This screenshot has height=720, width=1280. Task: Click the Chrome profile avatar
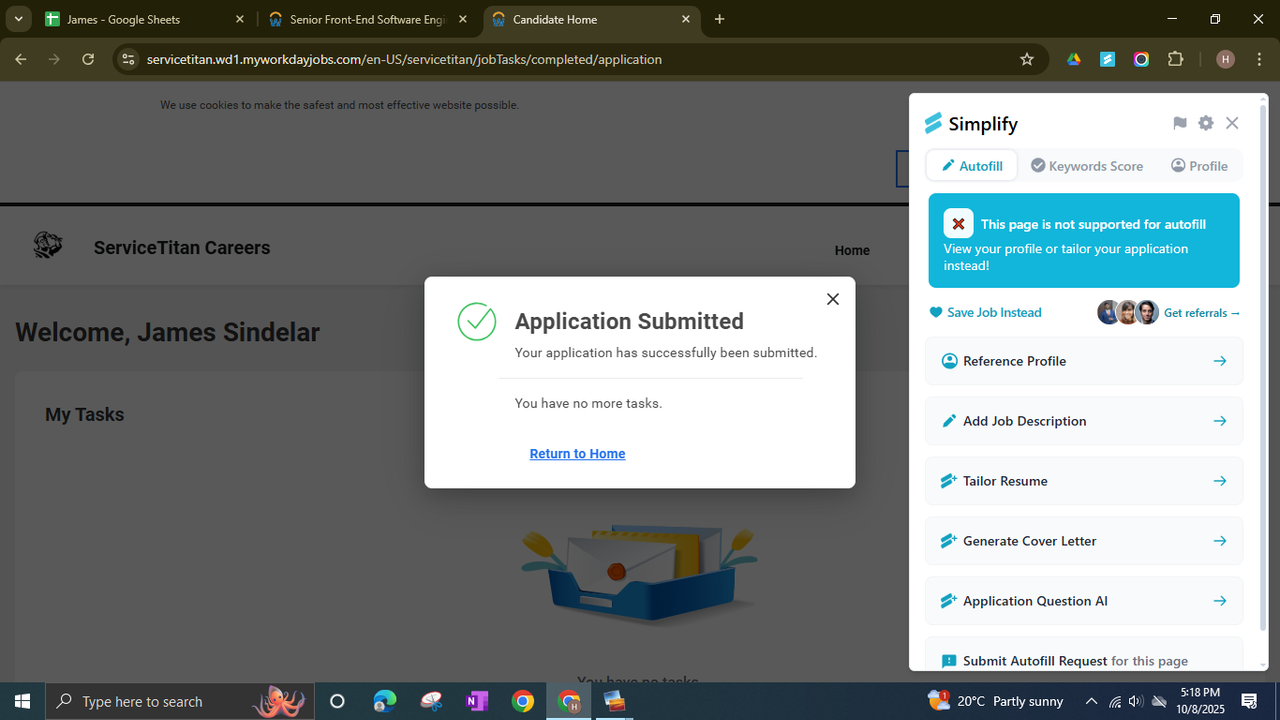pos(1224,59)
